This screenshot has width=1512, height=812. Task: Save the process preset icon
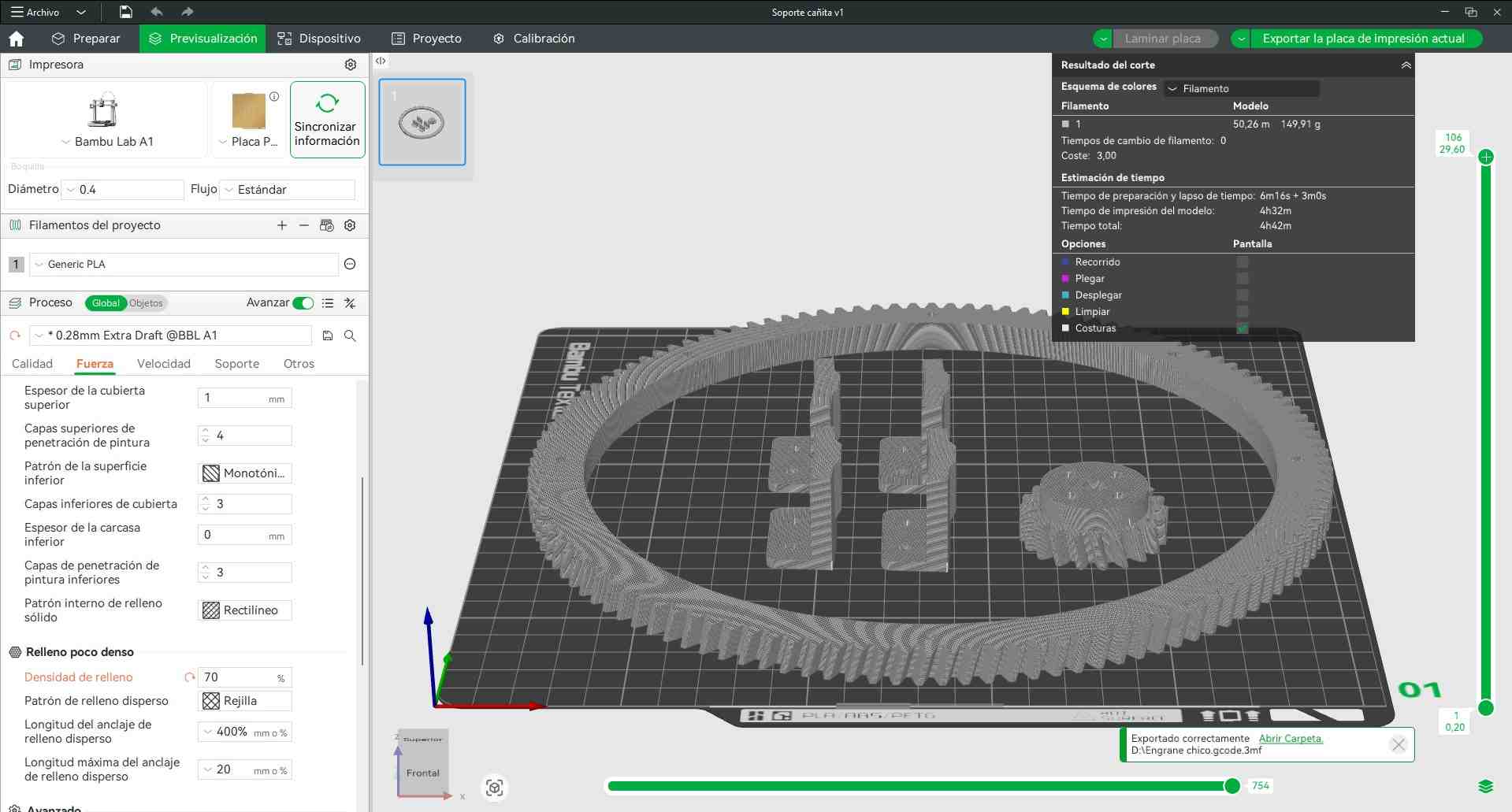point(328,336)
